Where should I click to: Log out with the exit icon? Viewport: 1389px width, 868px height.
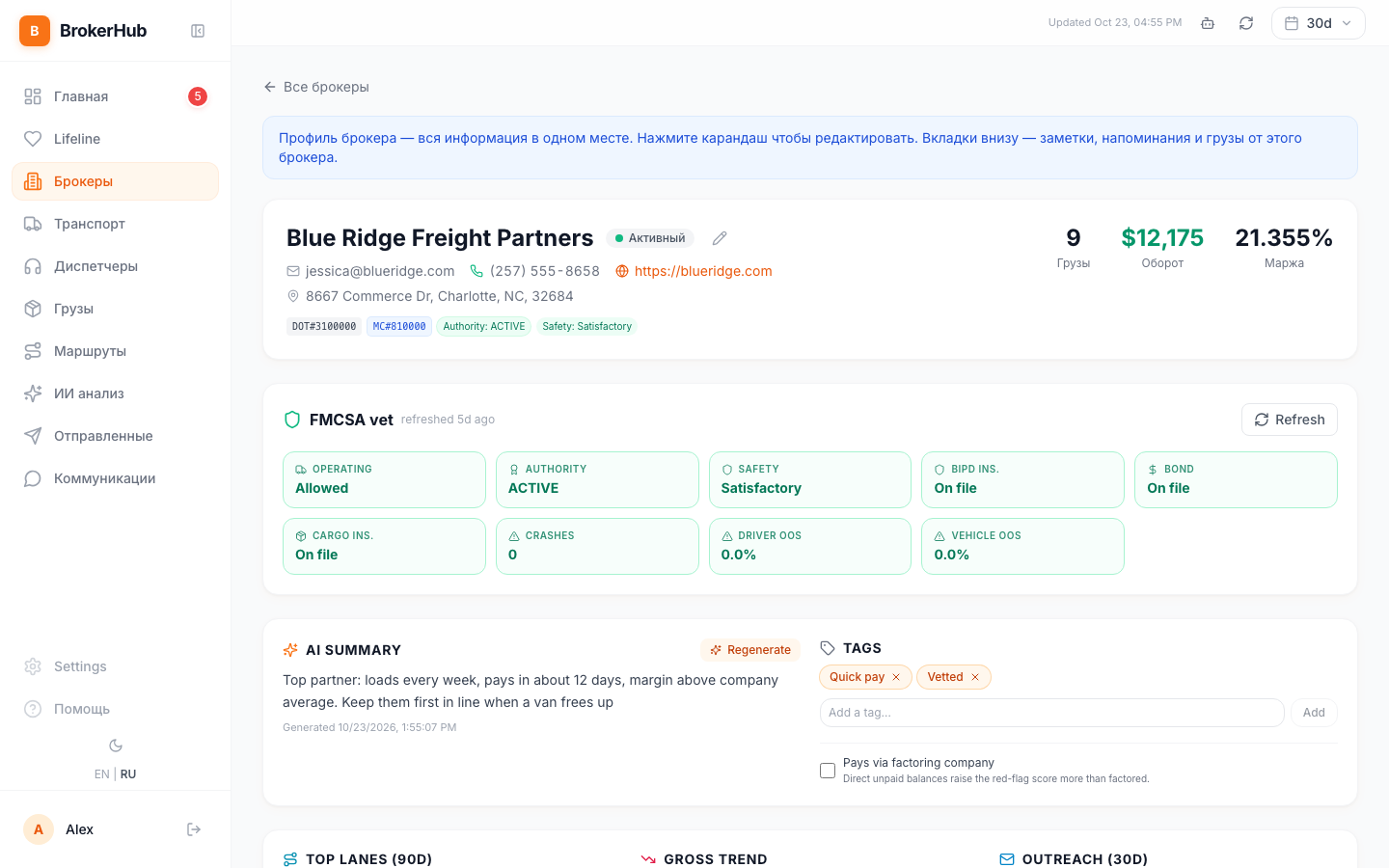(x=194, y=829)
